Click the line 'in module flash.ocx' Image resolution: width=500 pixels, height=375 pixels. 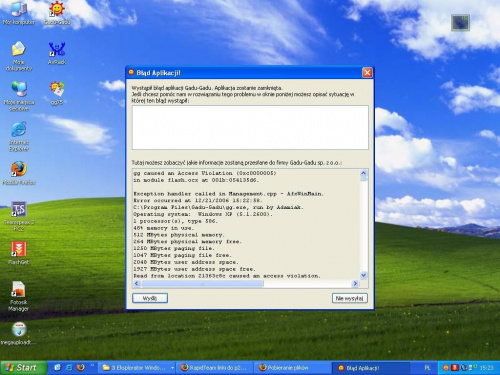(196, 180)
